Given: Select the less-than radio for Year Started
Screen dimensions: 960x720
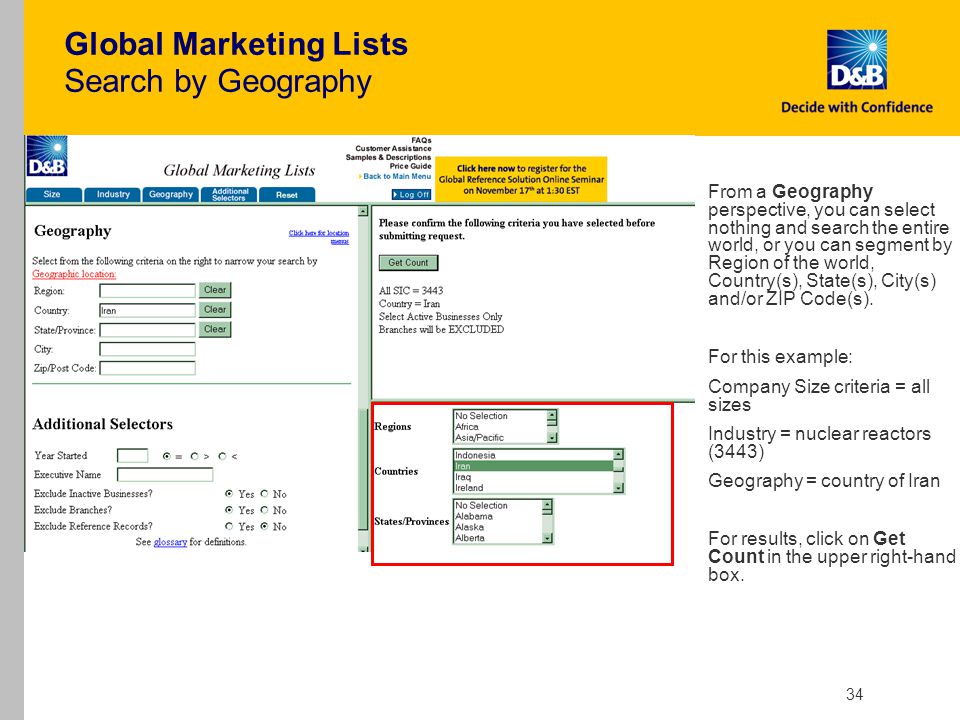Looking at the screenshot, I should click(222, 456).
